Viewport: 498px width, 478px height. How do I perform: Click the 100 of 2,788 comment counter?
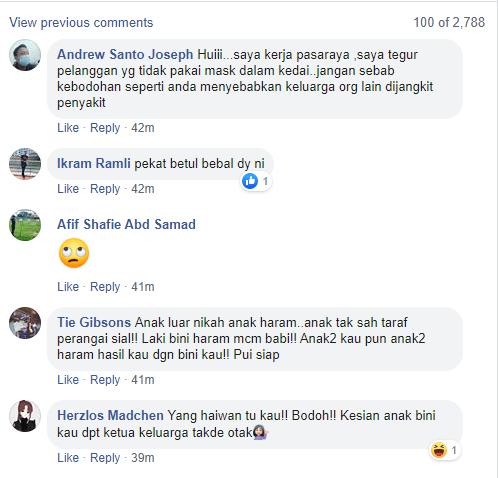(x=449, y=23)
